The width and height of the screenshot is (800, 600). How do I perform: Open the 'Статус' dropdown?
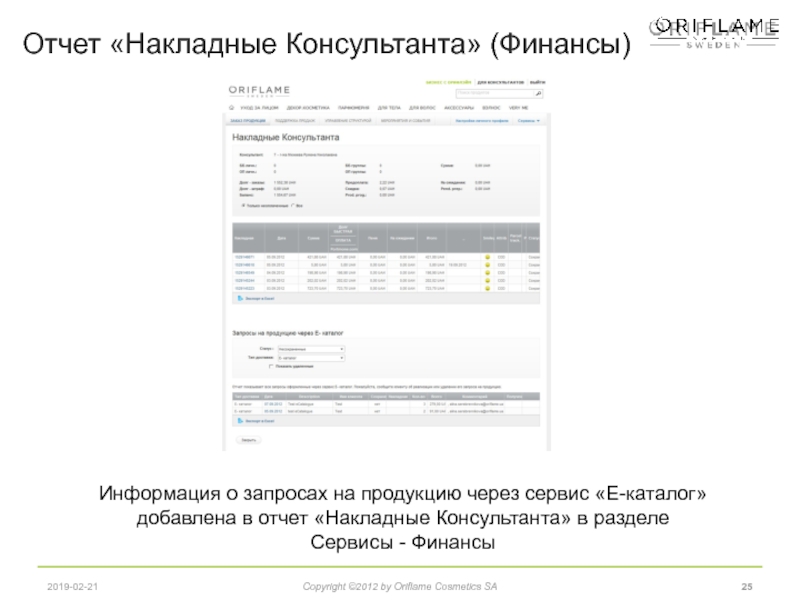pos(311,349)
